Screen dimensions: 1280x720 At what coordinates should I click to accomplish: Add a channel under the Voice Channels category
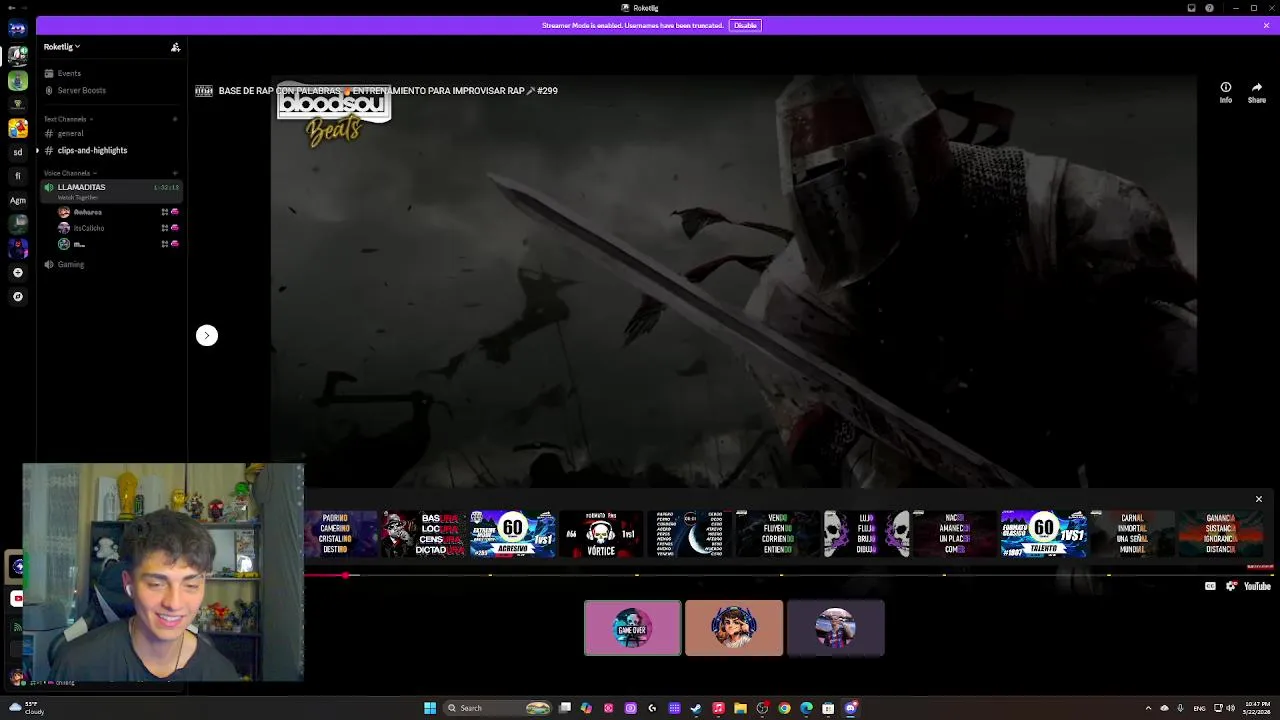[x=175, y=173]
